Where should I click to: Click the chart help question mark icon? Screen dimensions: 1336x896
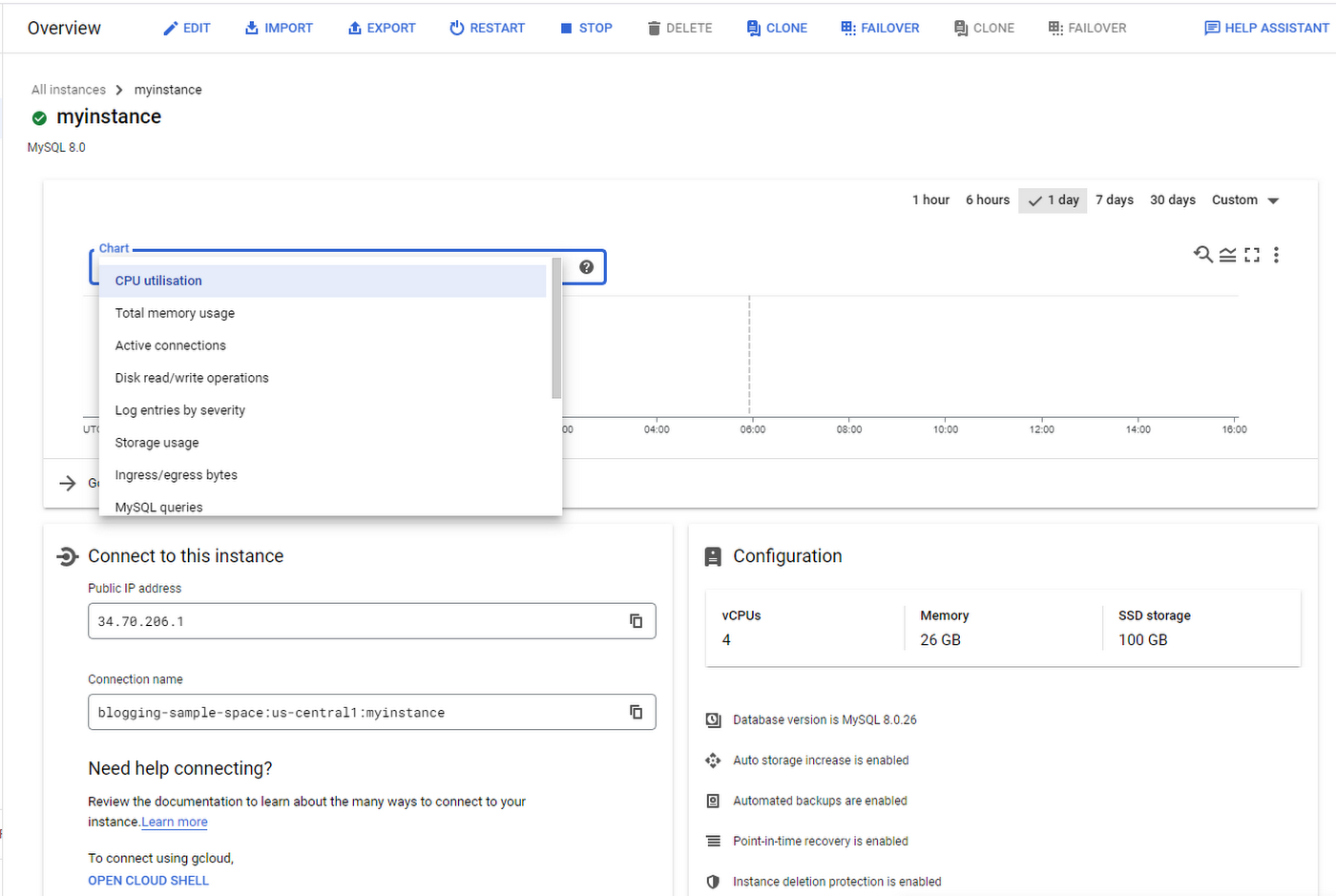[x=587, y=267]
